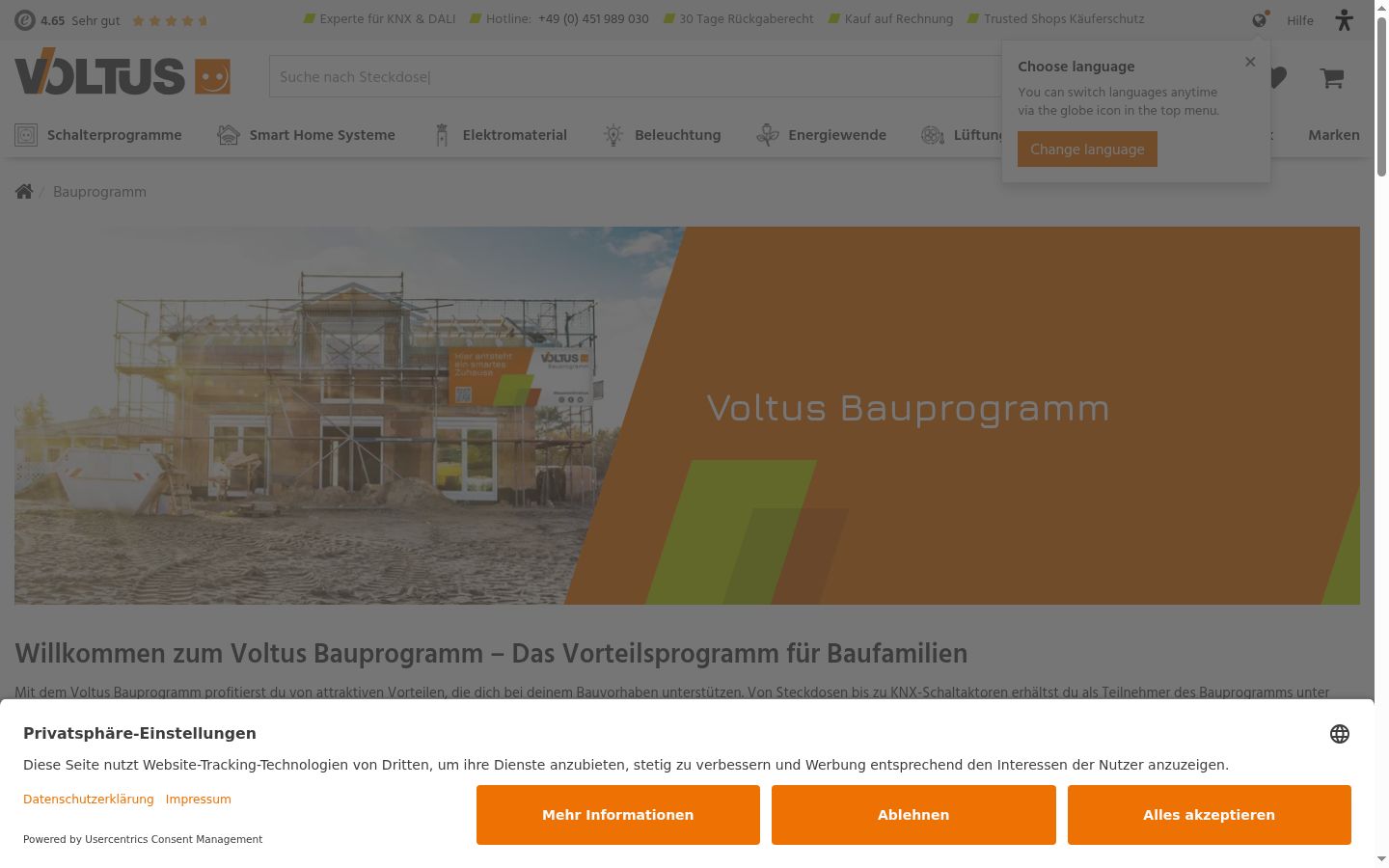Open the Hilfe link
1389x868 pixels.
click(1300, 20)
